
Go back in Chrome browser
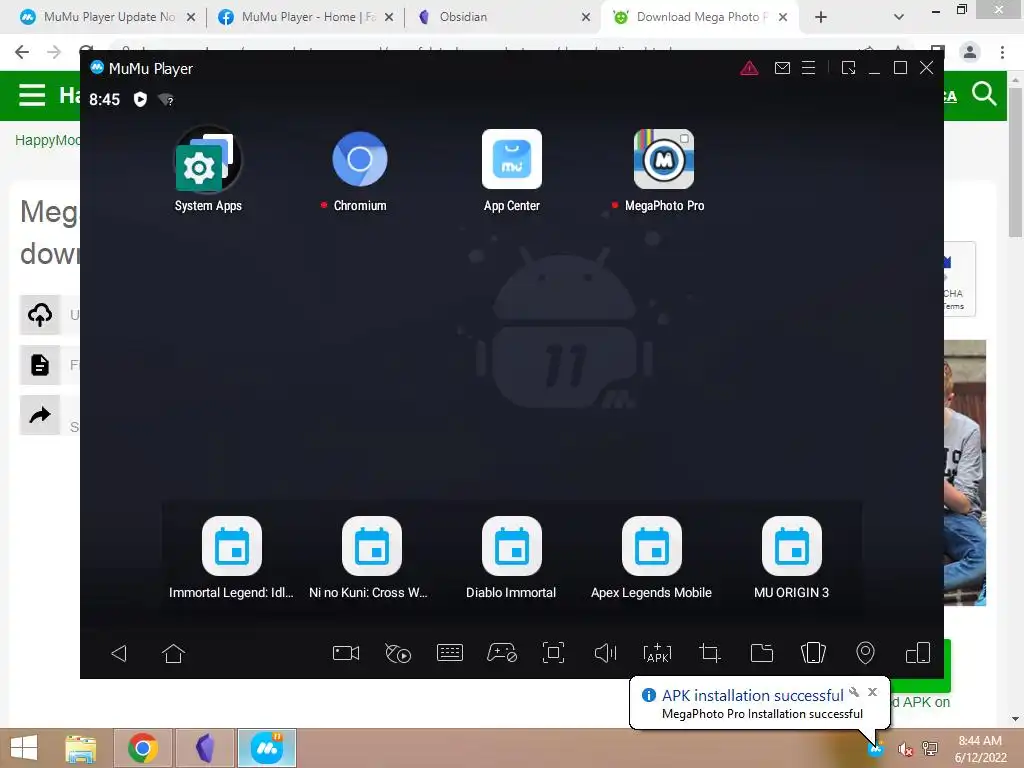[22, 52]
